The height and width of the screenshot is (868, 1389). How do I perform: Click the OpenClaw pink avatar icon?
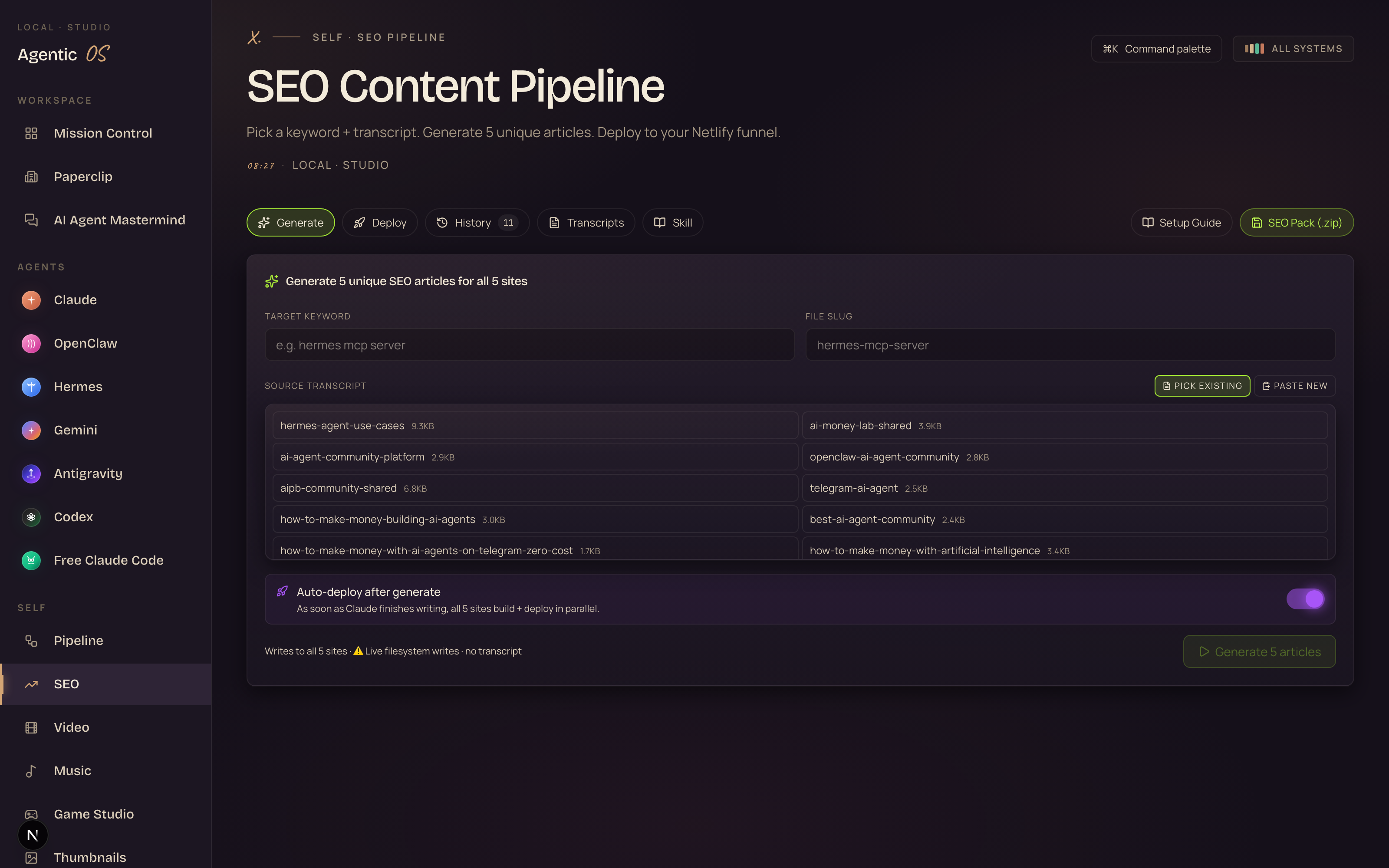point(31,343)
